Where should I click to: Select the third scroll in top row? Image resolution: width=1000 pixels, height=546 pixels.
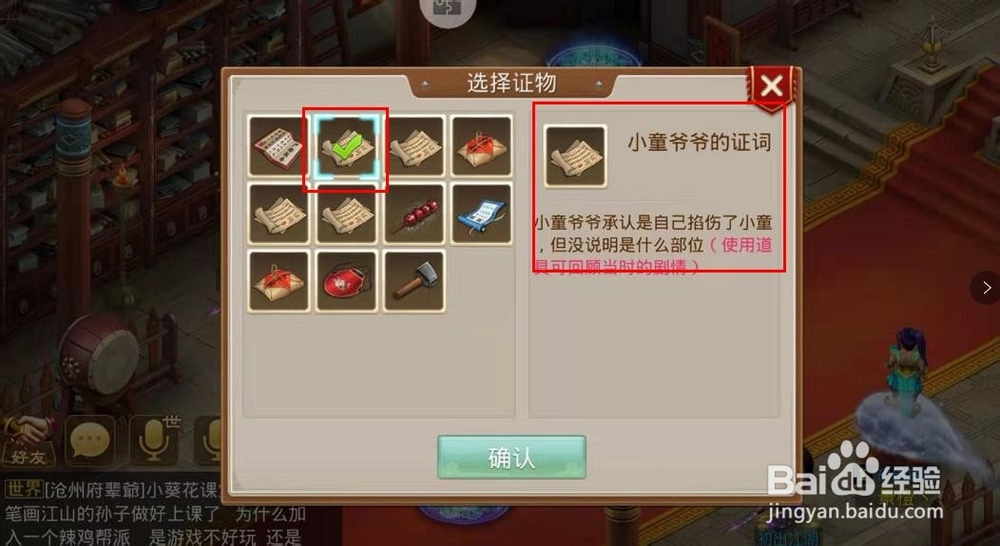(414, 146)
